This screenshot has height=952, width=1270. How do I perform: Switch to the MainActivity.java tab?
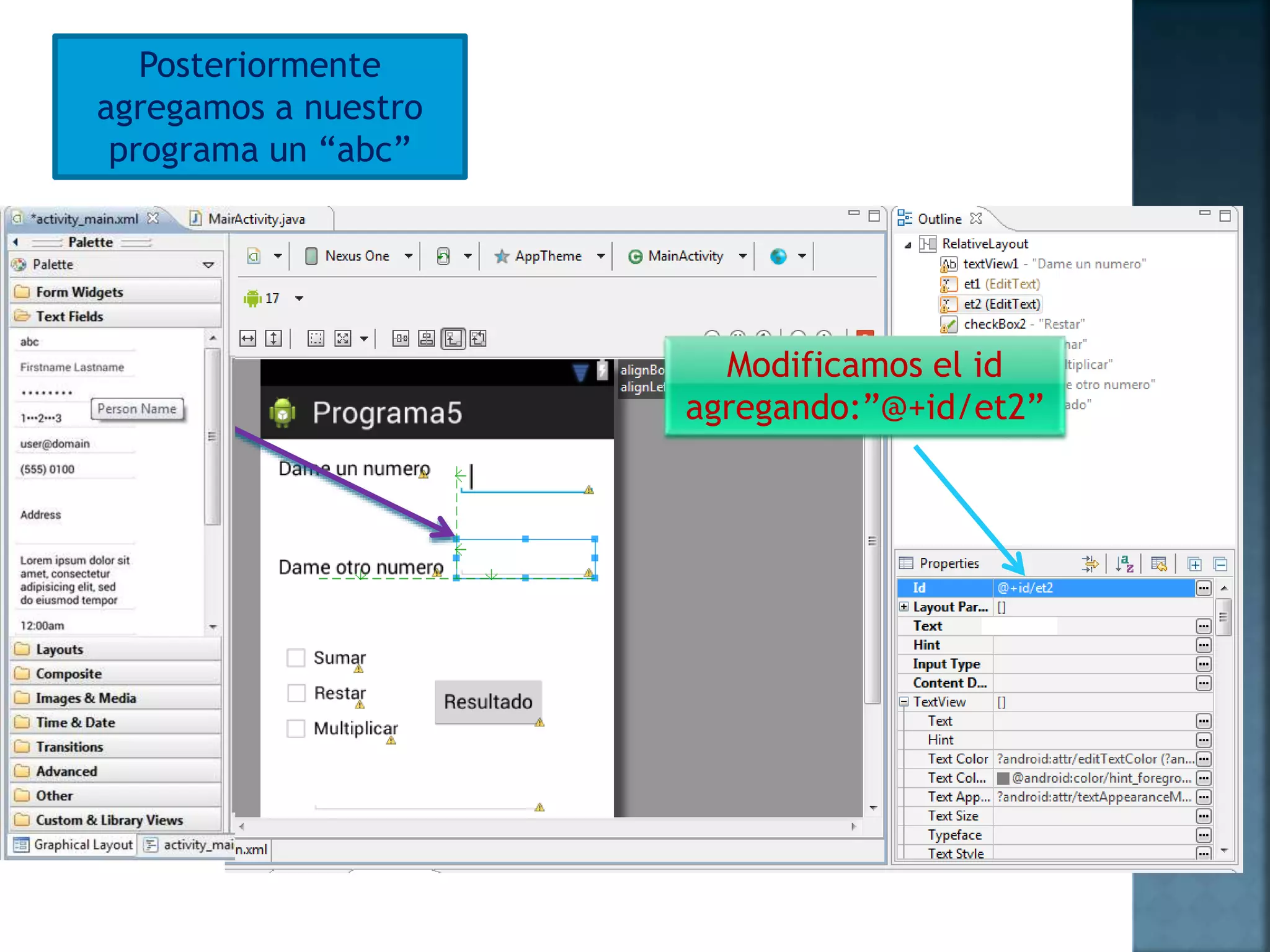point(255,219)
